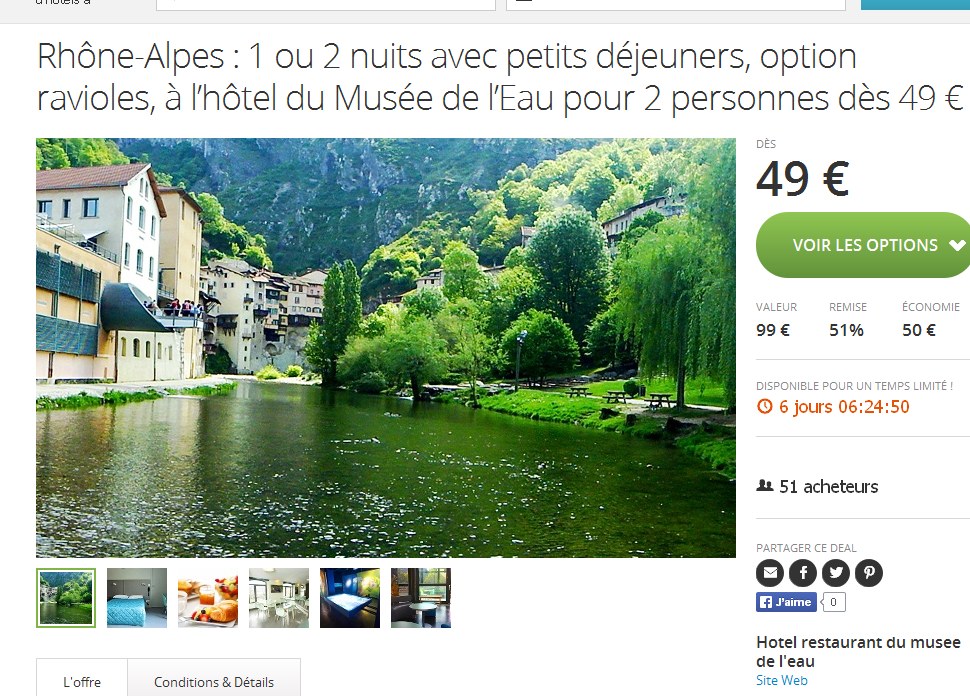
Task: Click the left search field at top
Action: 326,4
